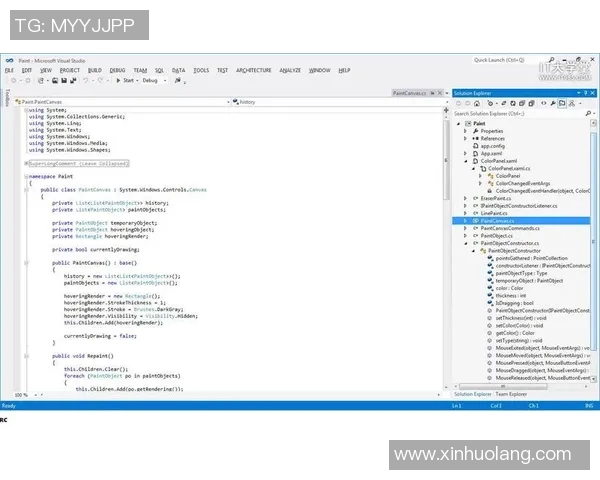Collapse the ColorPanel.xaml tree node
The width and height of the screenshot is (600, 480).
click(x=466, y=161)
